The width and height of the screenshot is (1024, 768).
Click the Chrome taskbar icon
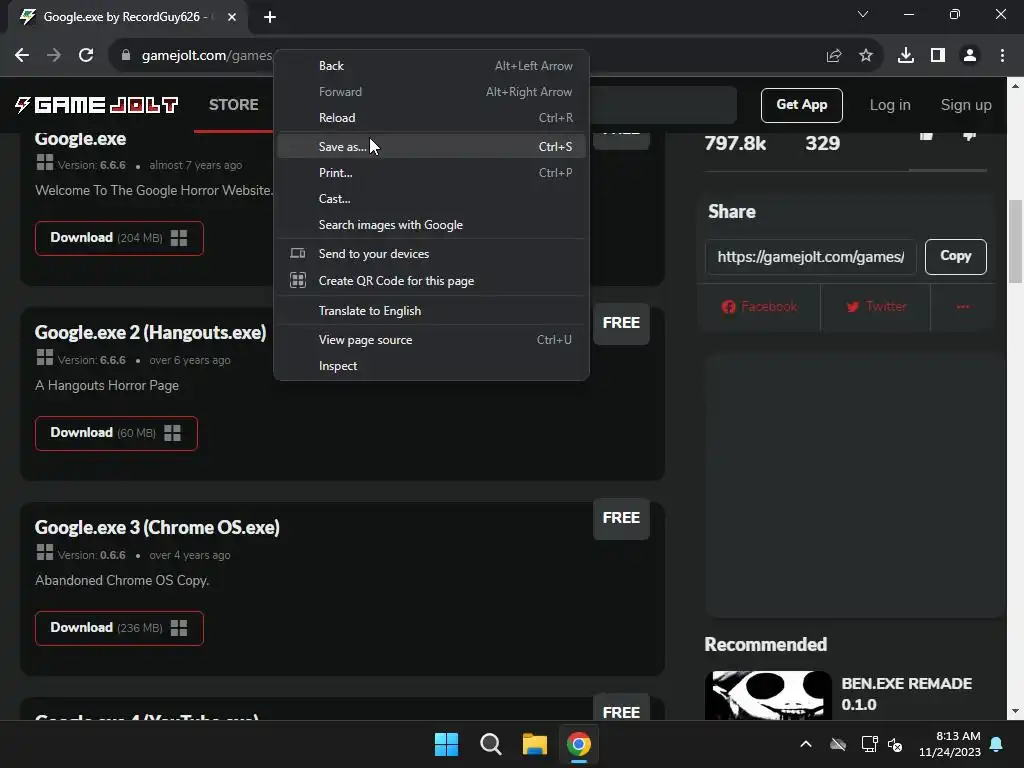click(579, 744)
